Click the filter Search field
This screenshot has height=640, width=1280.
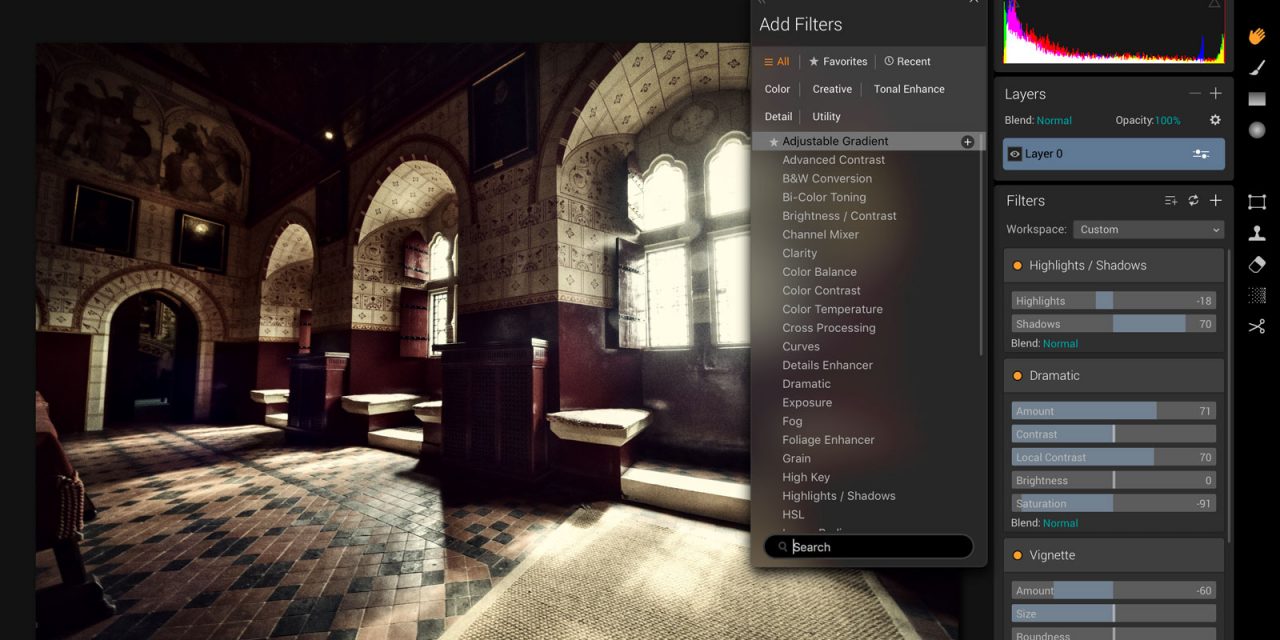point(870,546)
